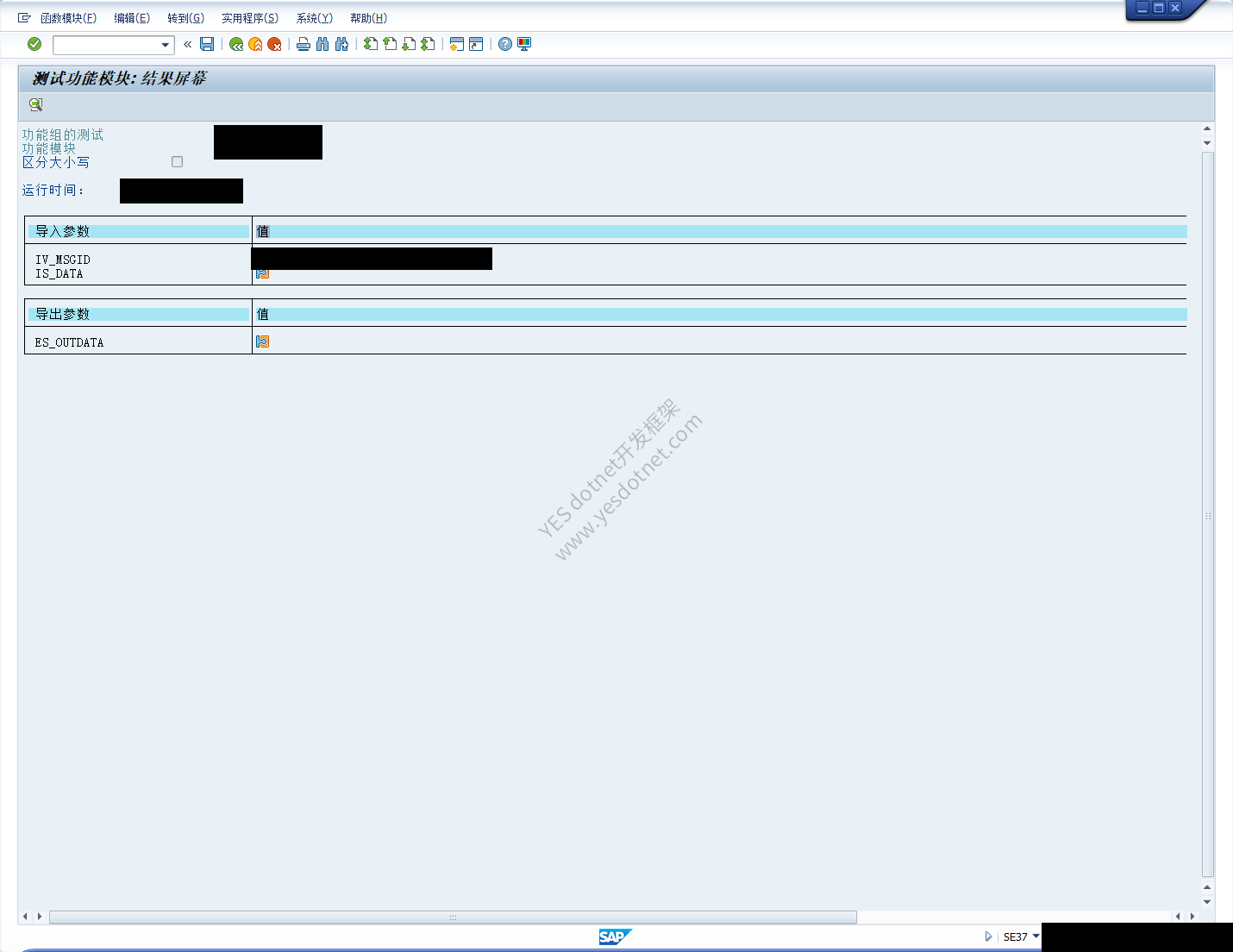This screenshot has width=1233, height=952.
Task: Toggle the 区分大小写 checkbox
Action: [x=178, y=161]
